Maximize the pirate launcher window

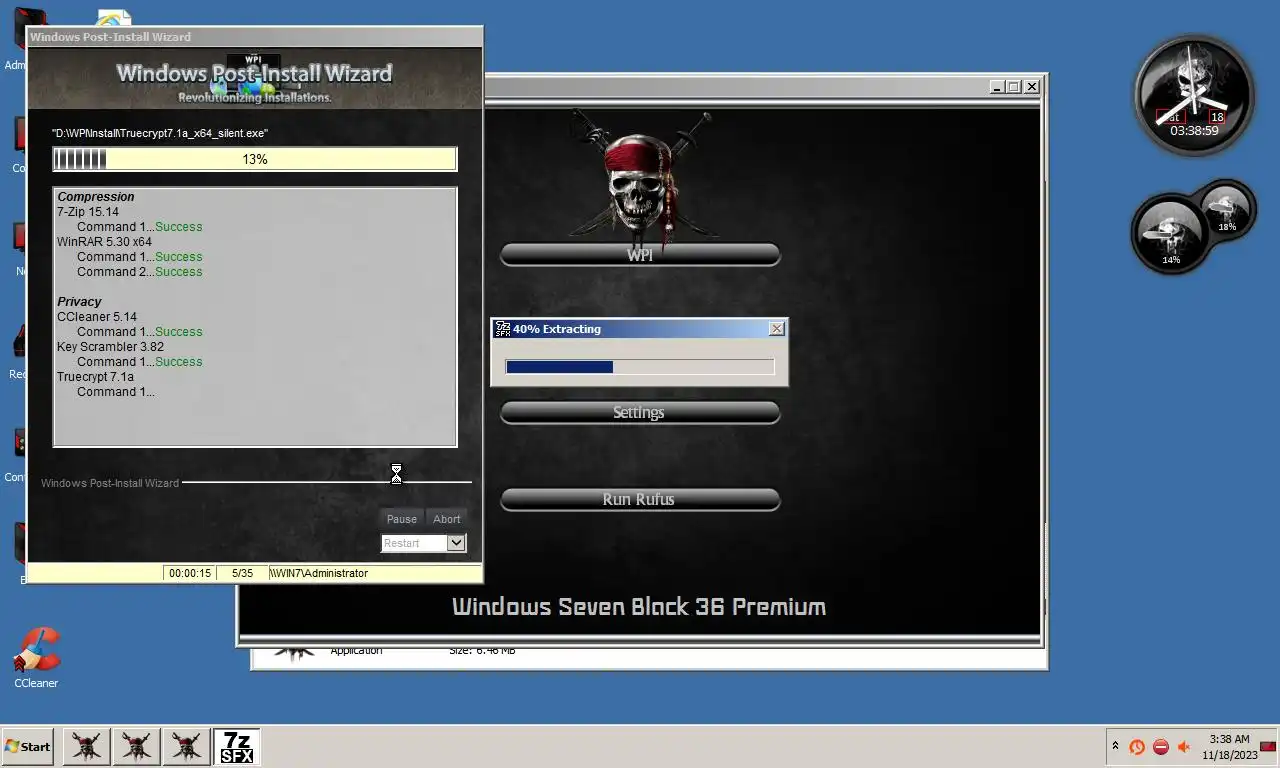(x=1014, y=87)
